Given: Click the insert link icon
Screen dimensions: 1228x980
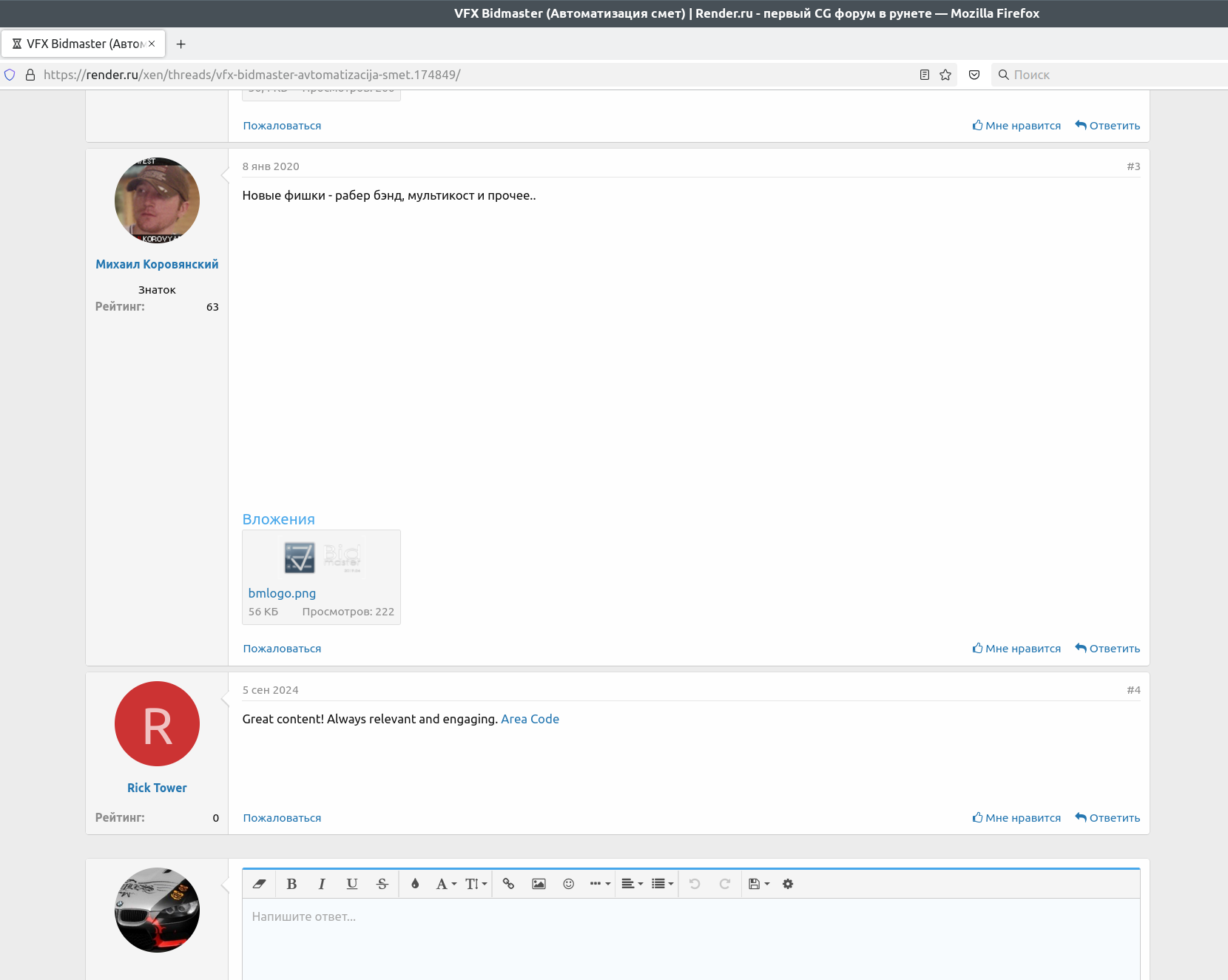Looking at the screenshot, I should point(508,884).
